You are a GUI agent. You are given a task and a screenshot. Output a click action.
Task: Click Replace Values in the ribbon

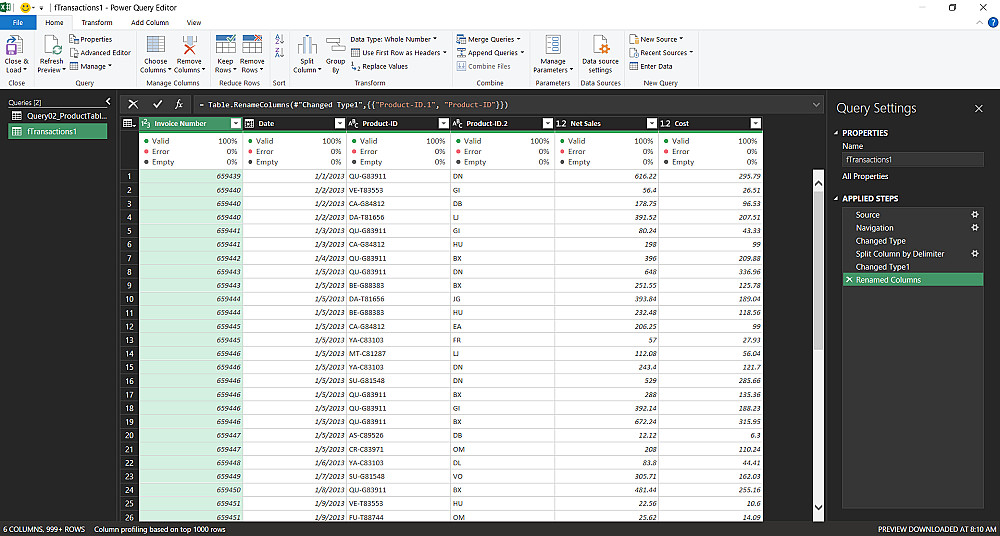coord(379,66)
